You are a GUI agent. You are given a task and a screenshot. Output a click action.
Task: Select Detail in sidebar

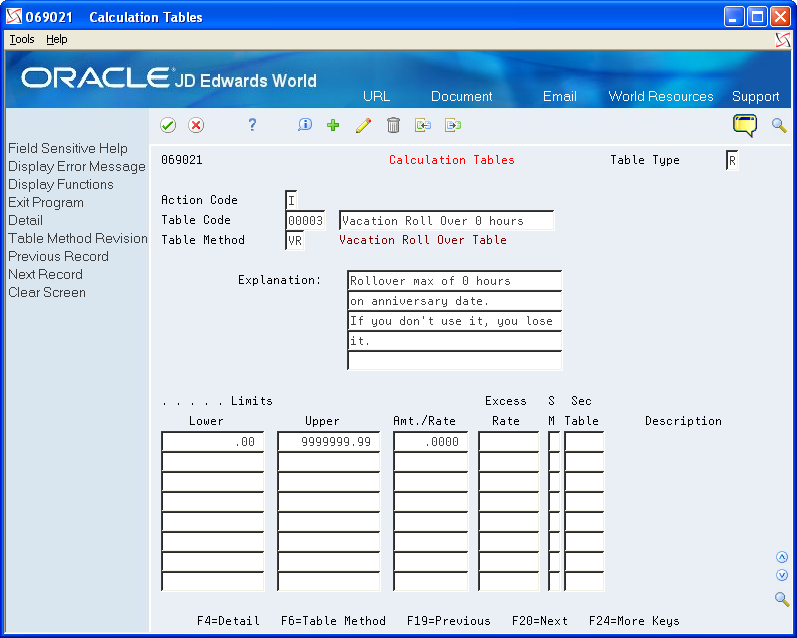[25, 220]
